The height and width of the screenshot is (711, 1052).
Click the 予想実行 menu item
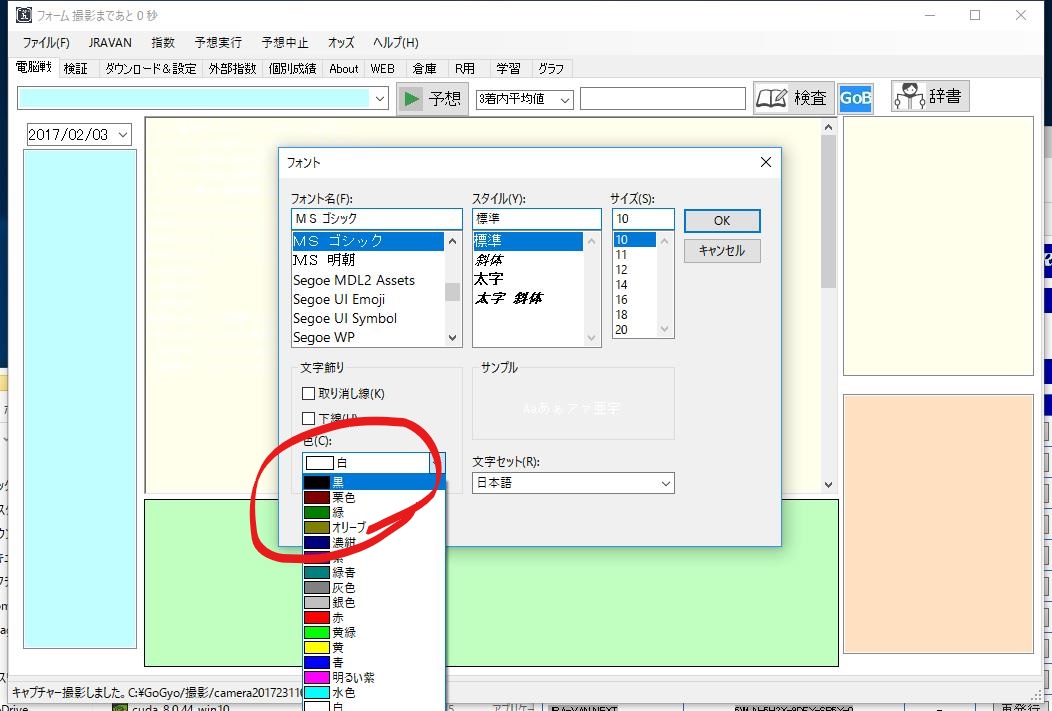(x=218, y=43)
